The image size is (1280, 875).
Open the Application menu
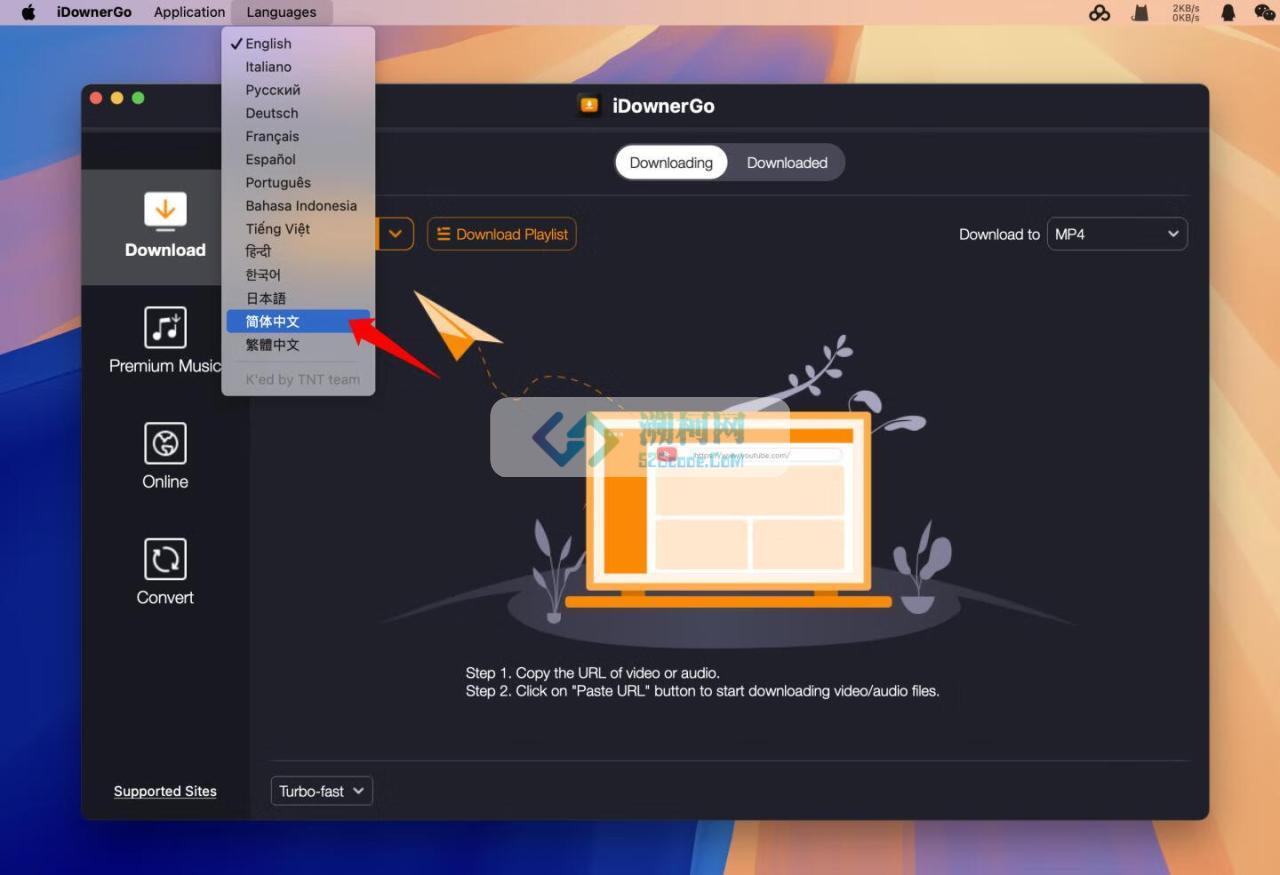[x=189, y=12]
